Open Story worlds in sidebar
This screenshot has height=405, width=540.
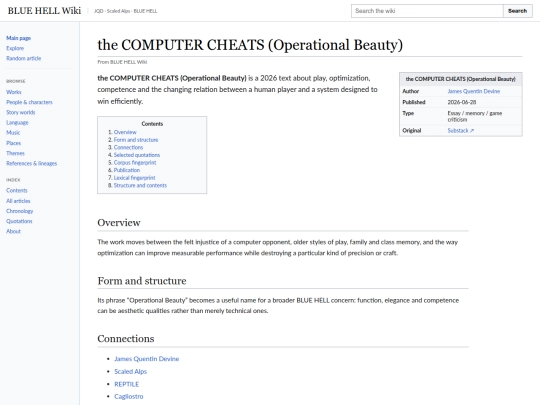pos(21,112)
